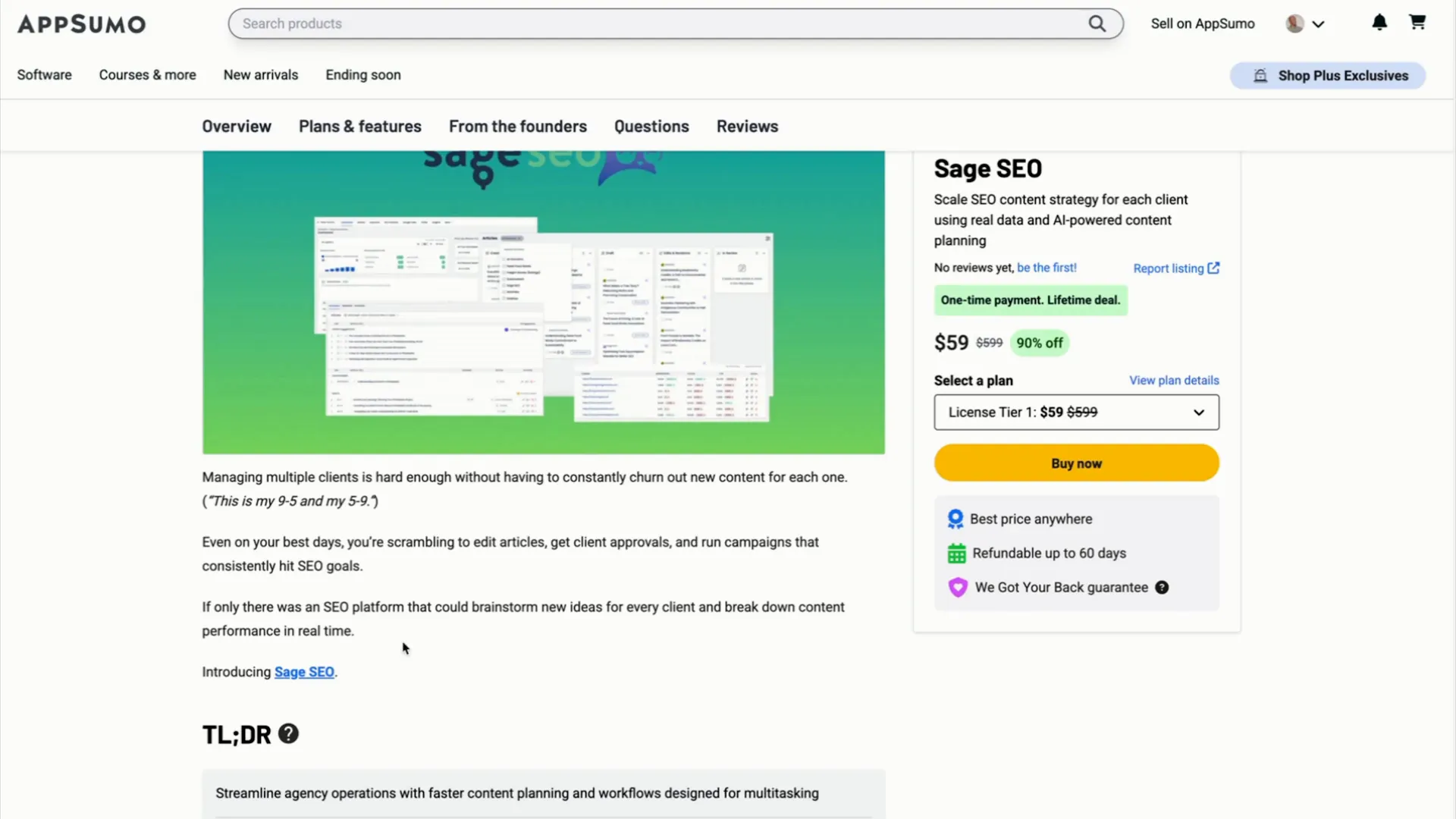Image resolution: width=1456 pixels, height=819 pixels.
Task: Open the shopping cart
Action: [x=1417, y=22]
